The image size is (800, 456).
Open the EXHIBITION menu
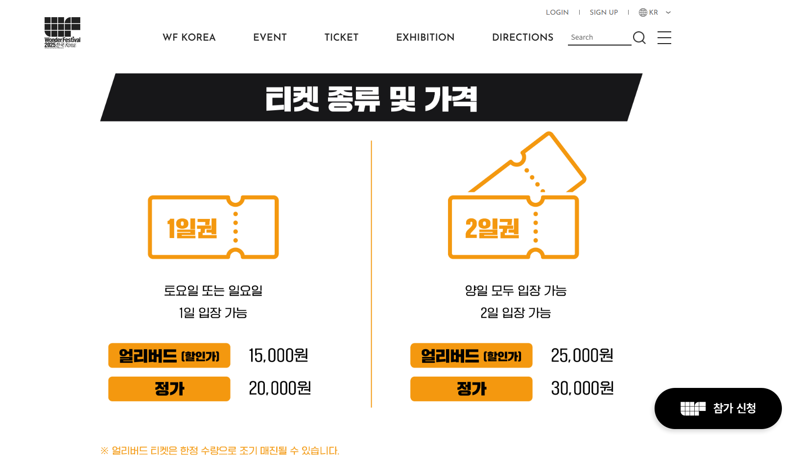pos(425,37)
